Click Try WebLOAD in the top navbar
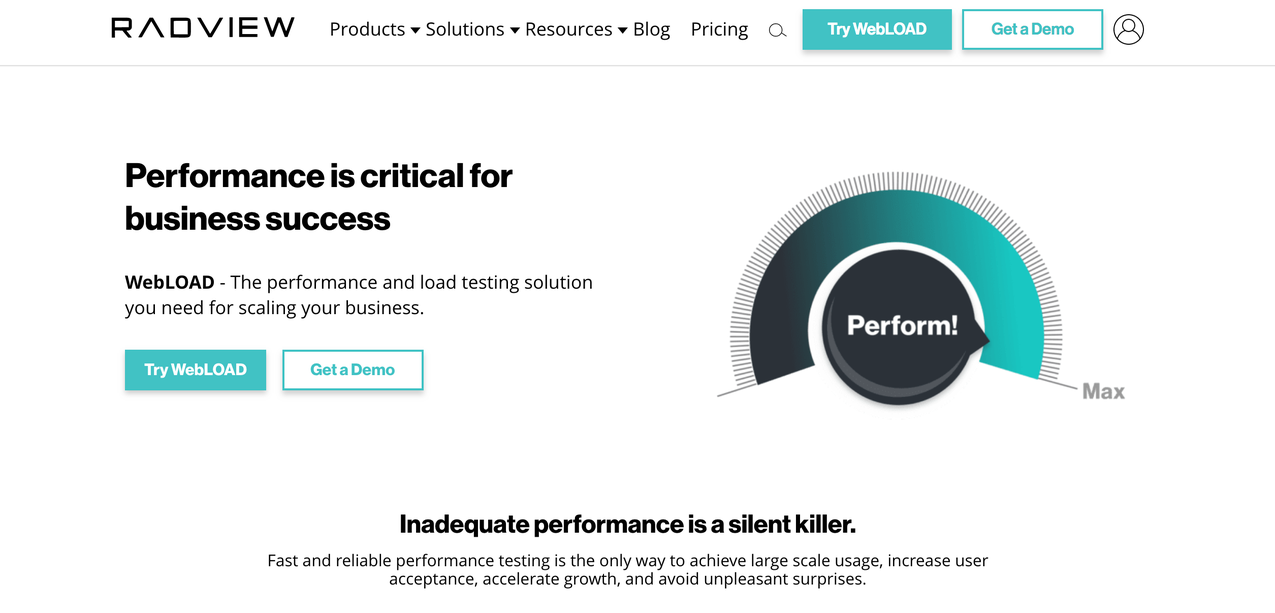Viewport: 1275px width, 613px height. click(x=876, y=29)
